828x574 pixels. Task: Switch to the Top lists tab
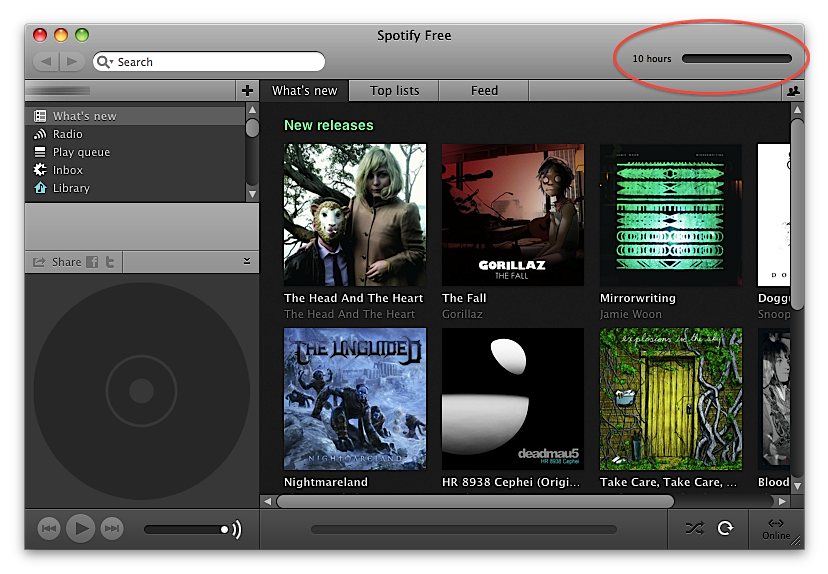(x=394, y=91)
